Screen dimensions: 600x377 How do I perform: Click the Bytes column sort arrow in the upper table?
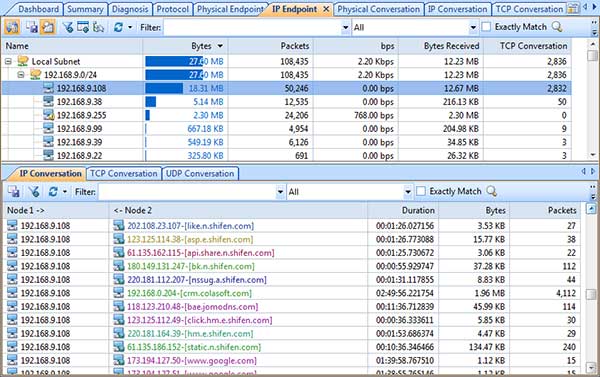pos(220,46)
